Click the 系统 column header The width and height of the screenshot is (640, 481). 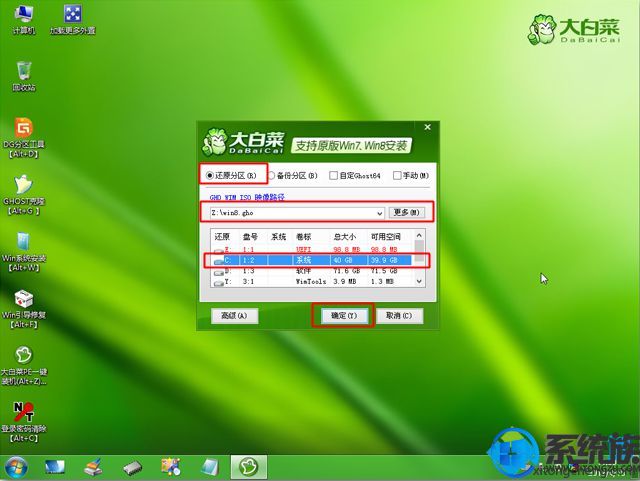point(278,236)
